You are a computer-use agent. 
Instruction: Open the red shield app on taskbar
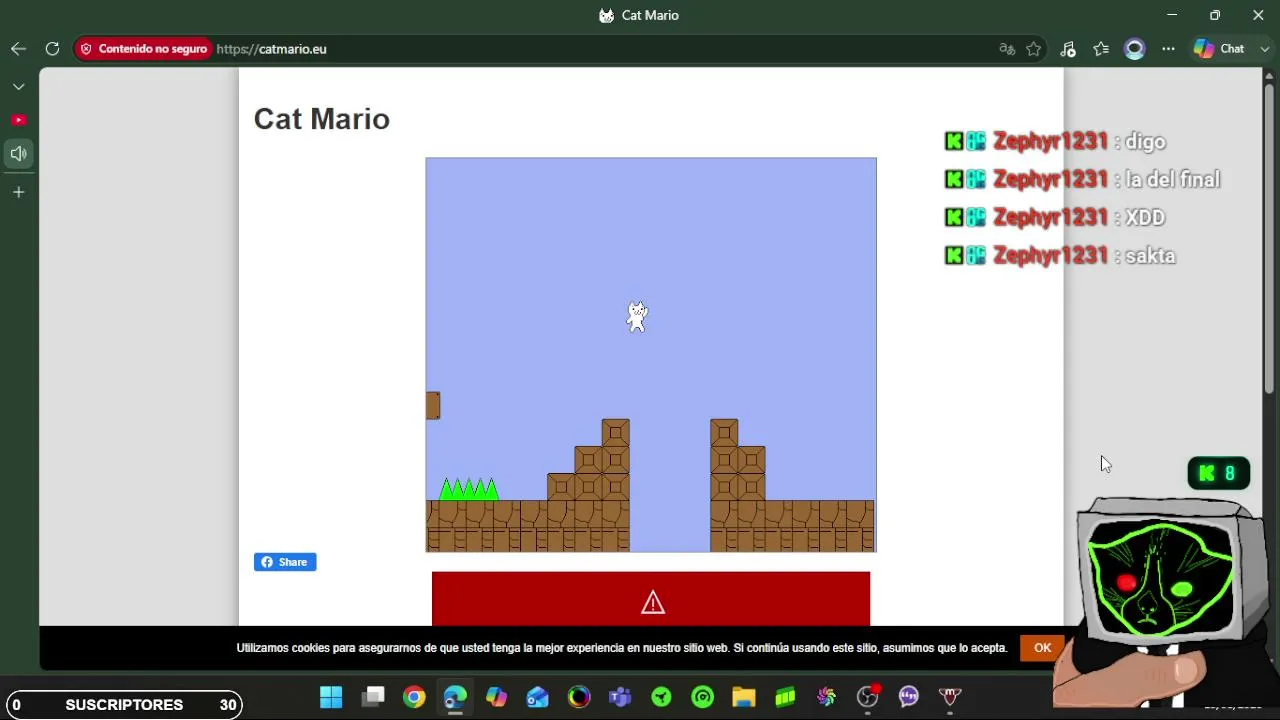(950, 697)
